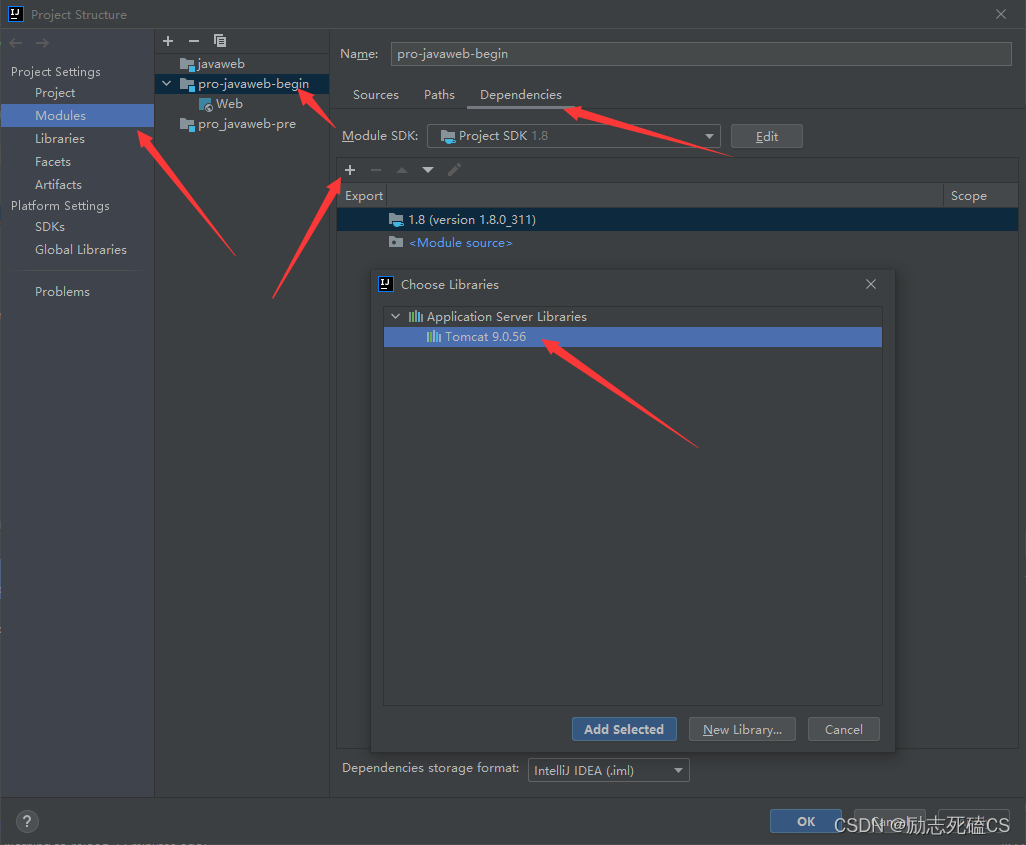Select pro-javaweb-begin module
This screenshot has width=1026, height=845.
coord(242,84)
